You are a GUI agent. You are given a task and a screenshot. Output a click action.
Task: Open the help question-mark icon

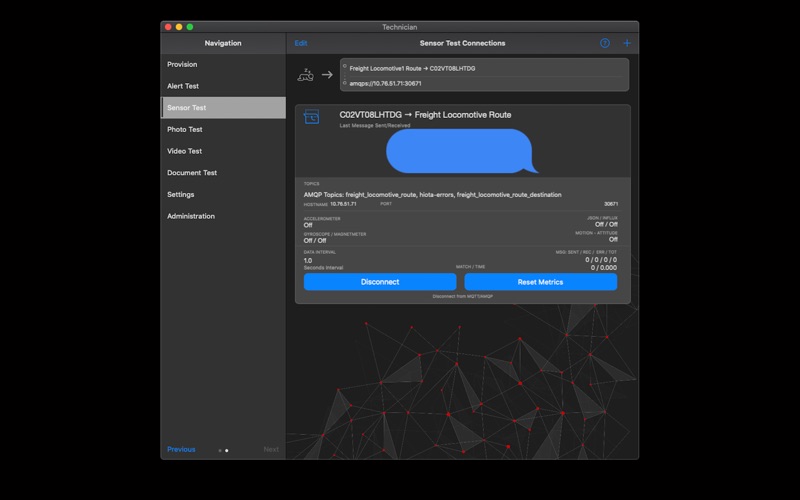[605, 43]
